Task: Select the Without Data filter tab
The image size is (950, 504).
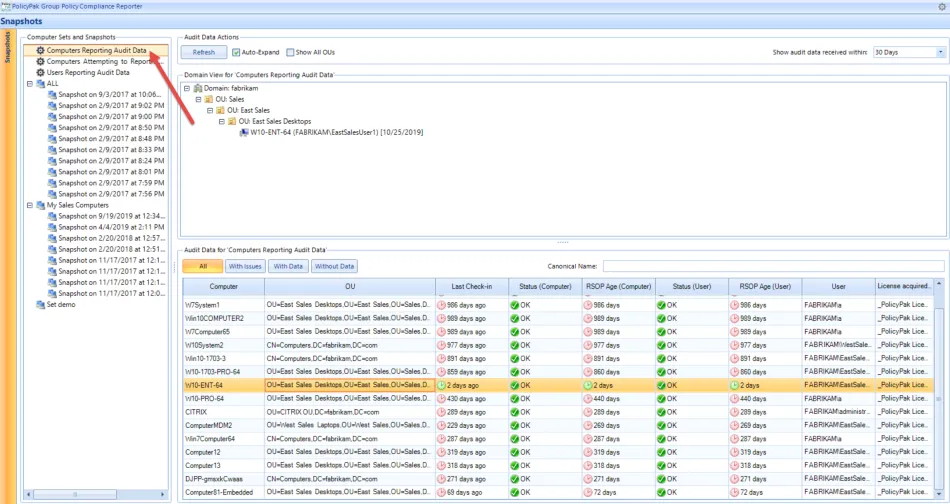Action: [334, 266]
